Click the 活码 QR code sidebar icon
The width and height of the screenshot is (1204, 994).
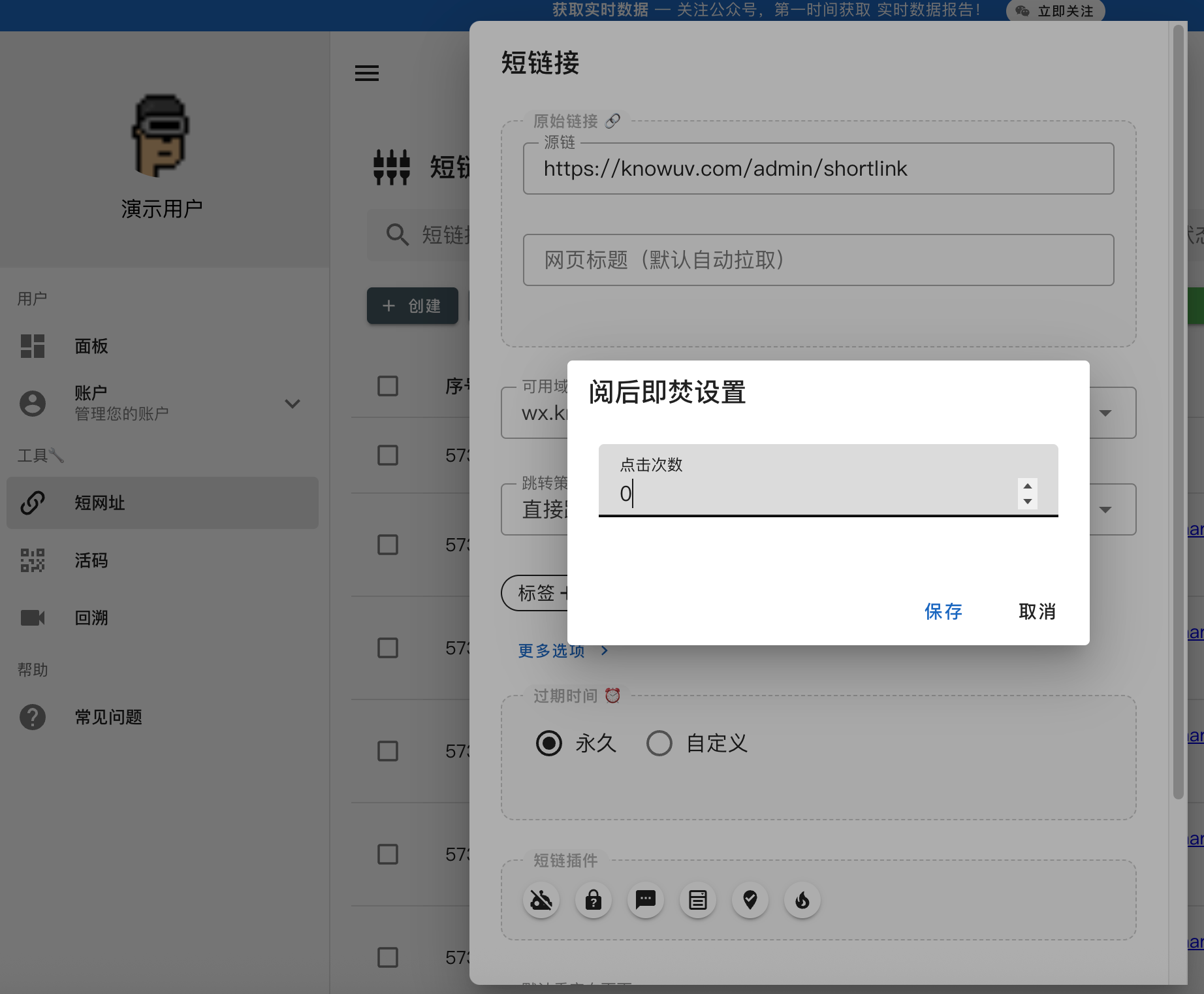33,560
